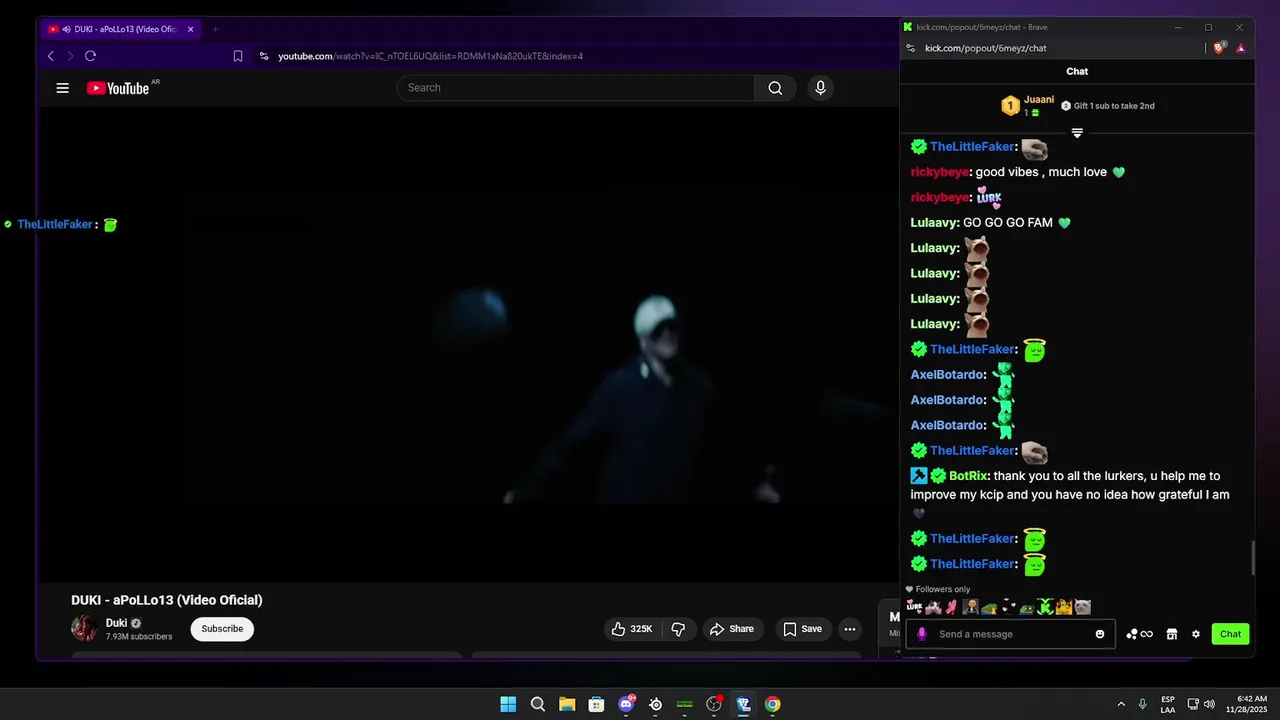Screen dimensions: 1280x720
Task: Send message with green Chat button
Action: [1231, 634]
